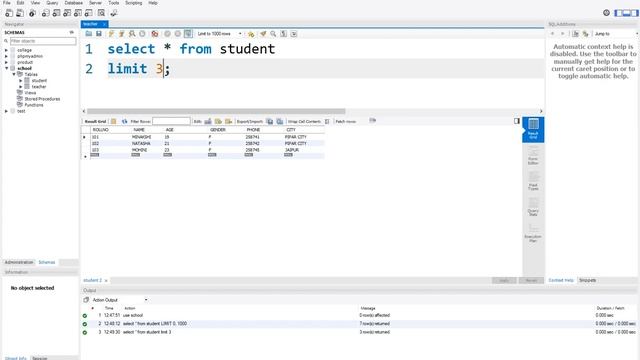Toggle word wrap icon in editor toolbar
This screenshot has height=360, width=640.
294,34
